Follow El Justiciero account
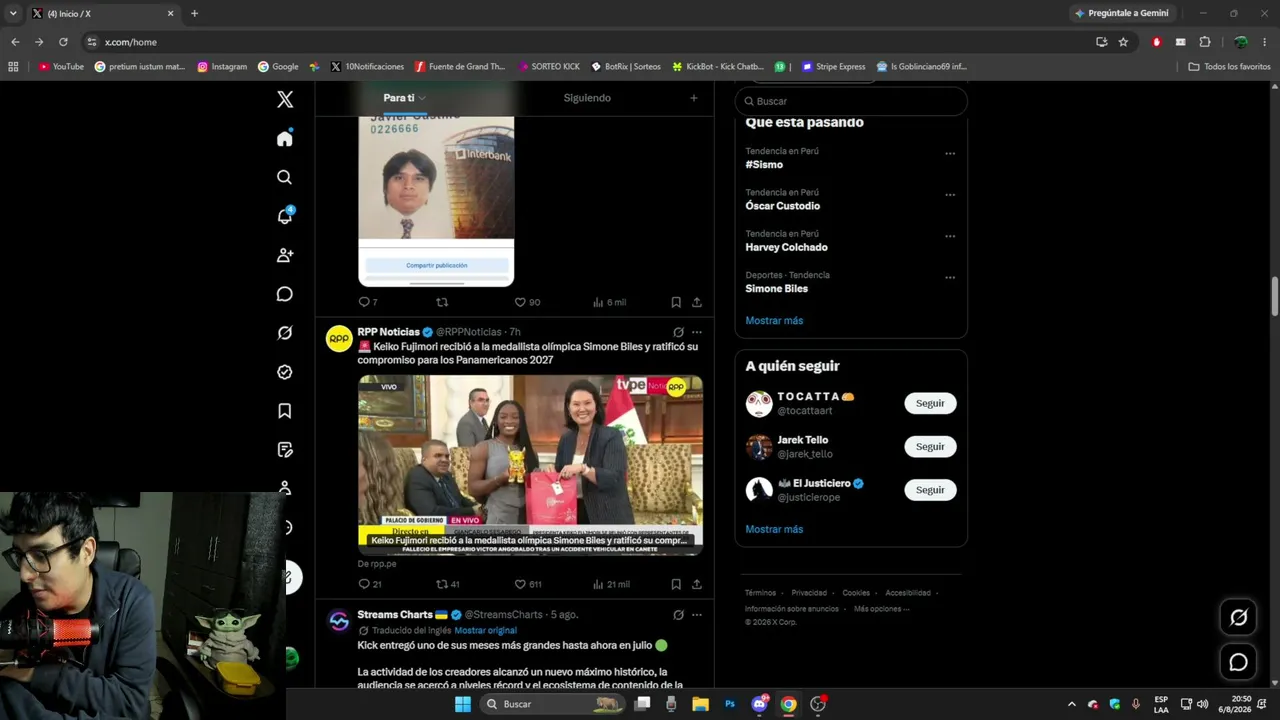Image resolution: width=1280 pixels, height=720 pixels. click(930, 489)
